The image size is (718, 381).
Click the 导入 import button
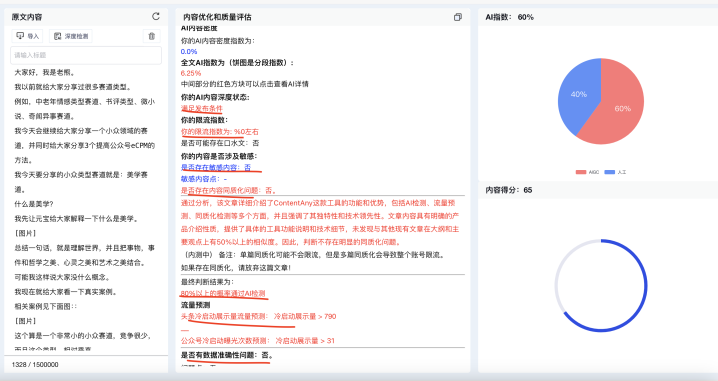coord(27,36)
